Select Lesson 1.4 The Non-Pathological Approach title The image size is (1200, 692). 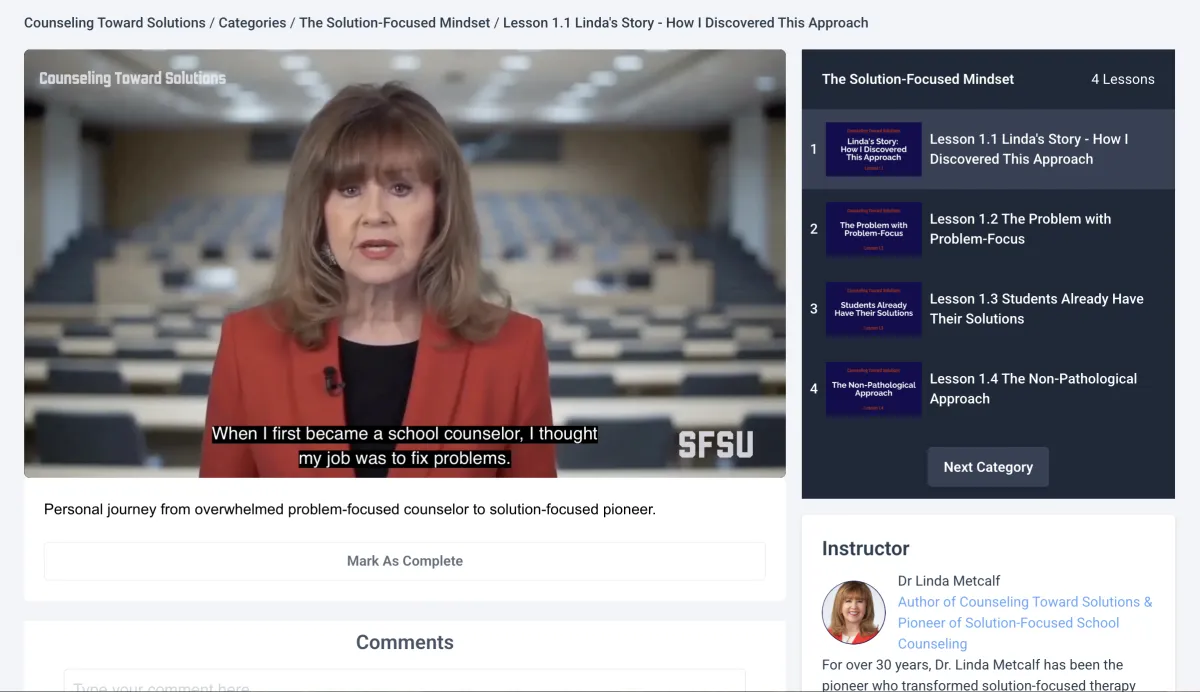(1033, 389)
